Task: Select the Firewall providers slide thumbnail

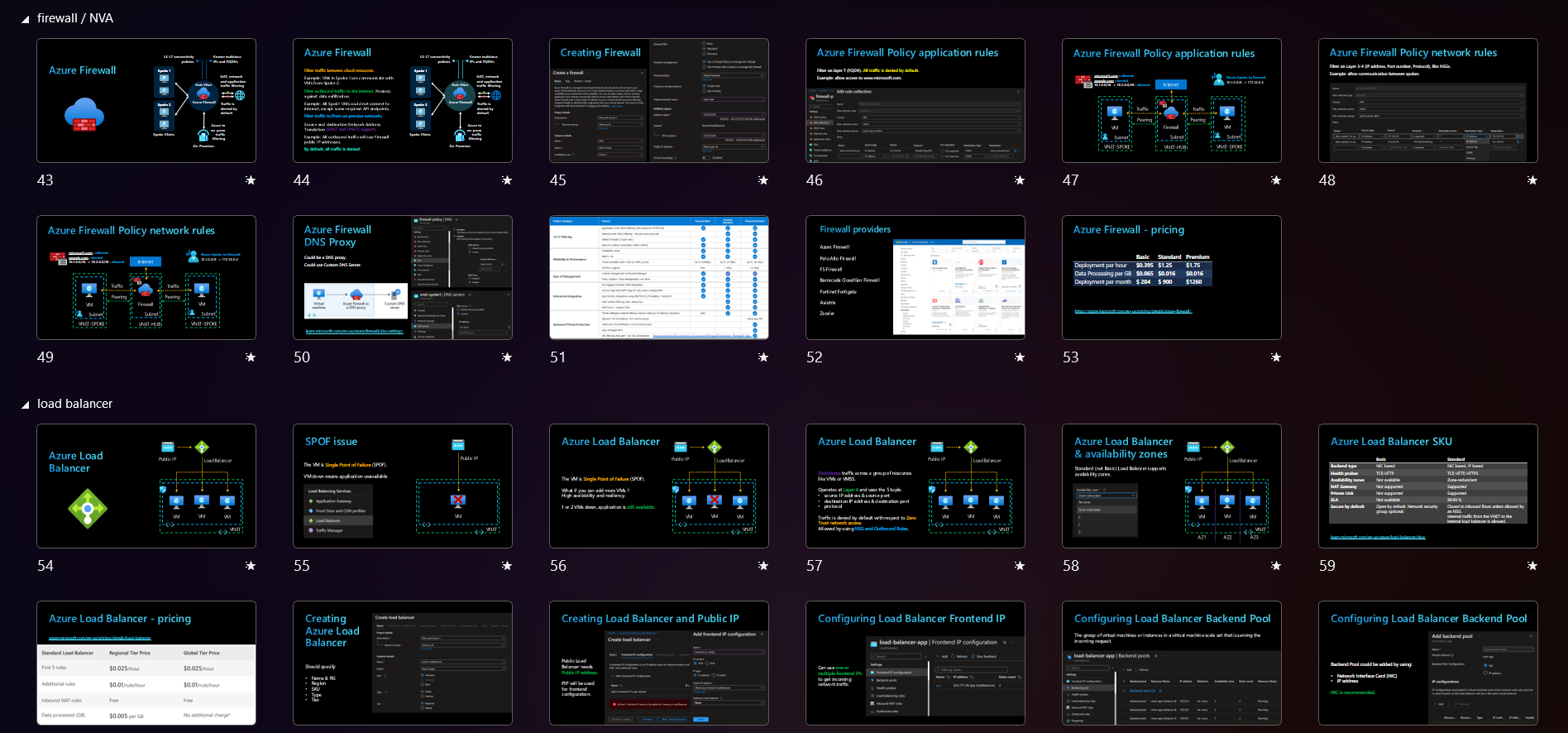Action: (x=915, y=277)
